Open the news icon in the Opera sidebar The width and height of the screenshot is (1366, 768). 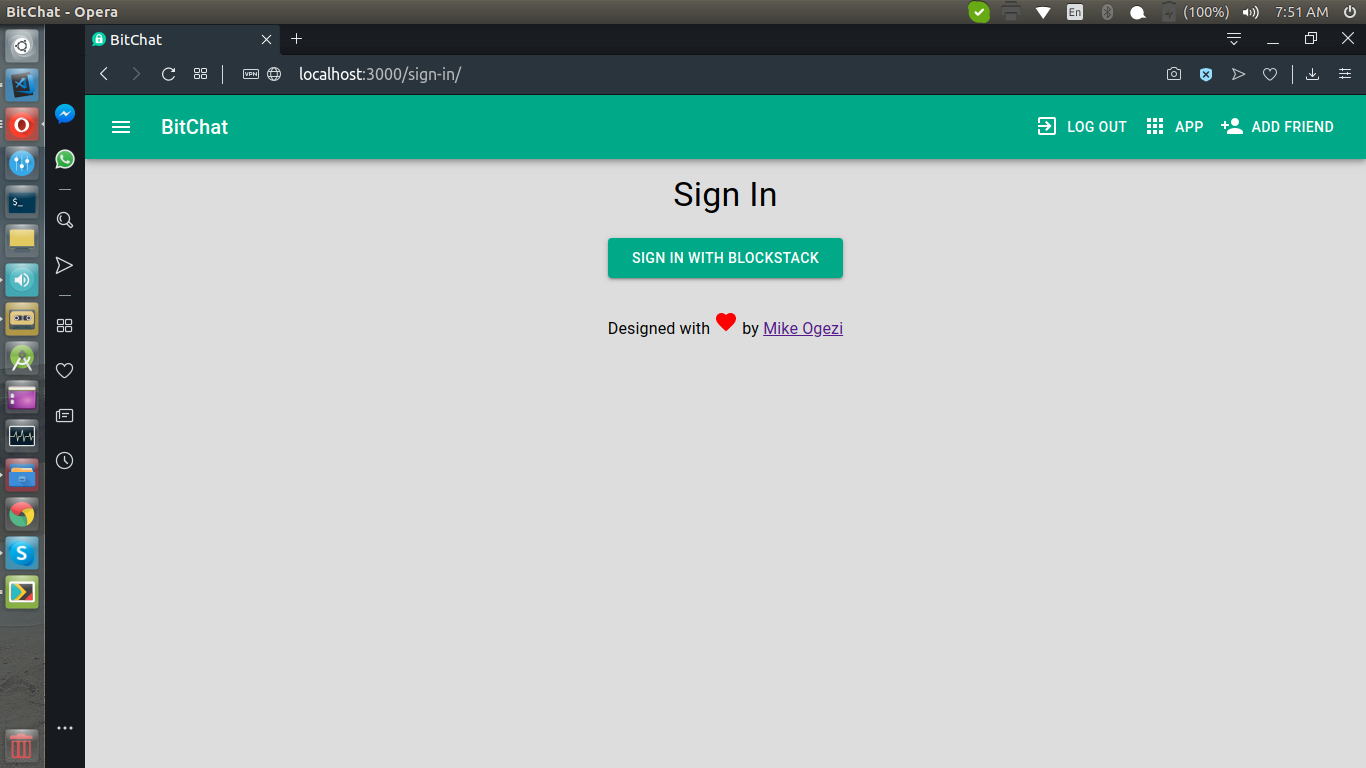[65, 415]
